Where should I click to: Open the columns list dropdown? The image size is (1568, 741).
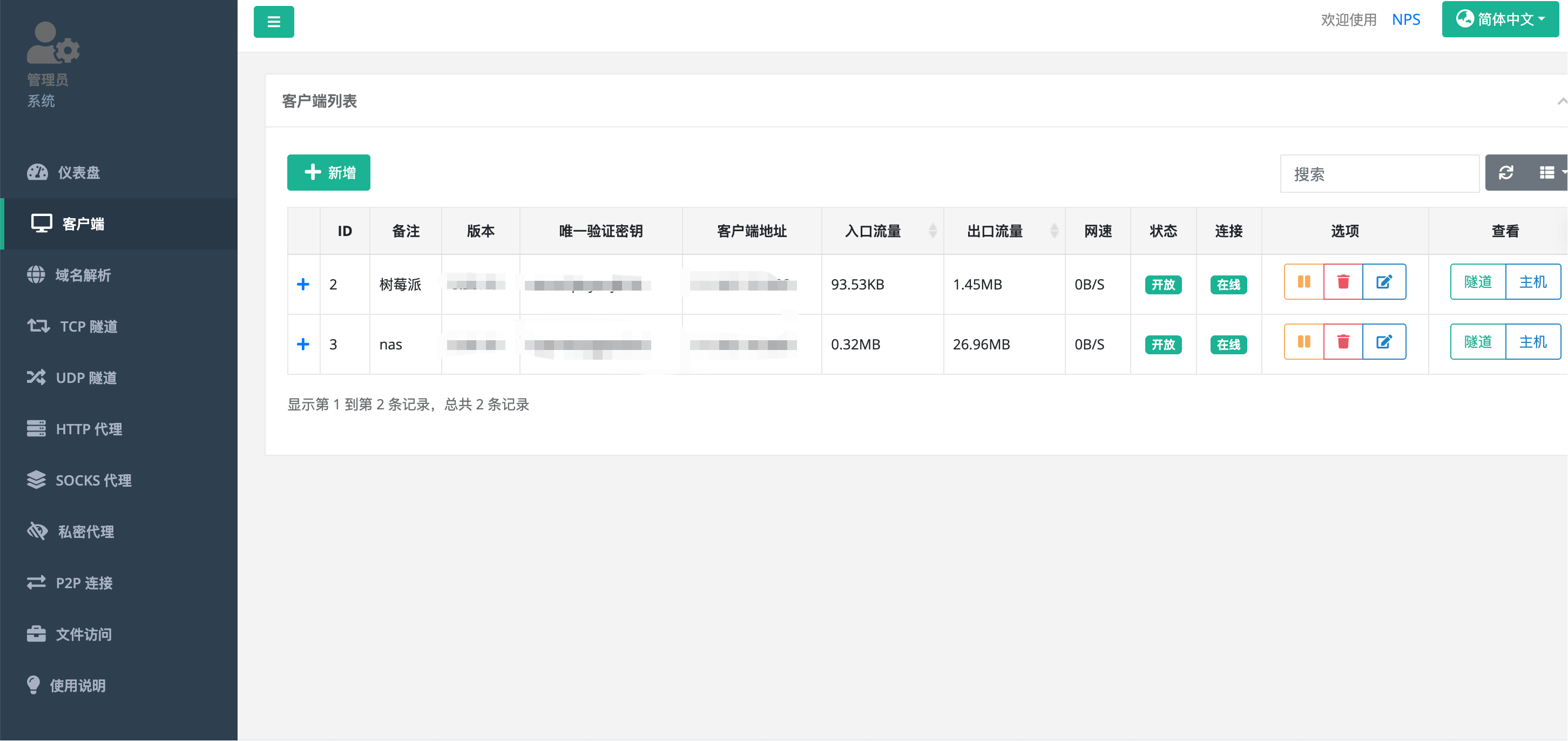1548,173
